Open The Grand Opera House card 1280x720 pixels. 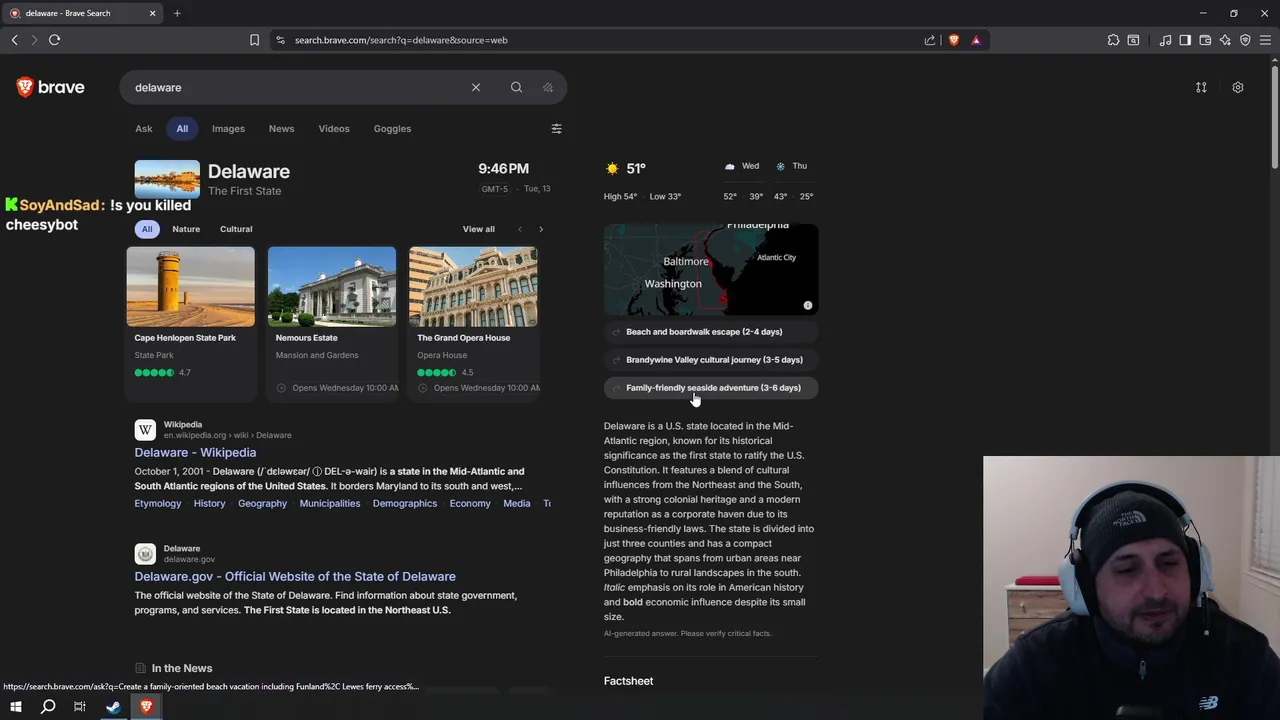[x=473, y=323]
